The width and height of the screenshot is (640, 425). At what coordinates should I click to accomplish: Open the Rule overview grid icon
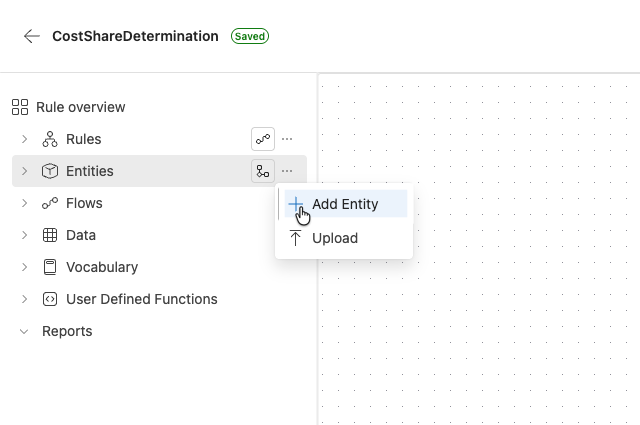point(20,107)
